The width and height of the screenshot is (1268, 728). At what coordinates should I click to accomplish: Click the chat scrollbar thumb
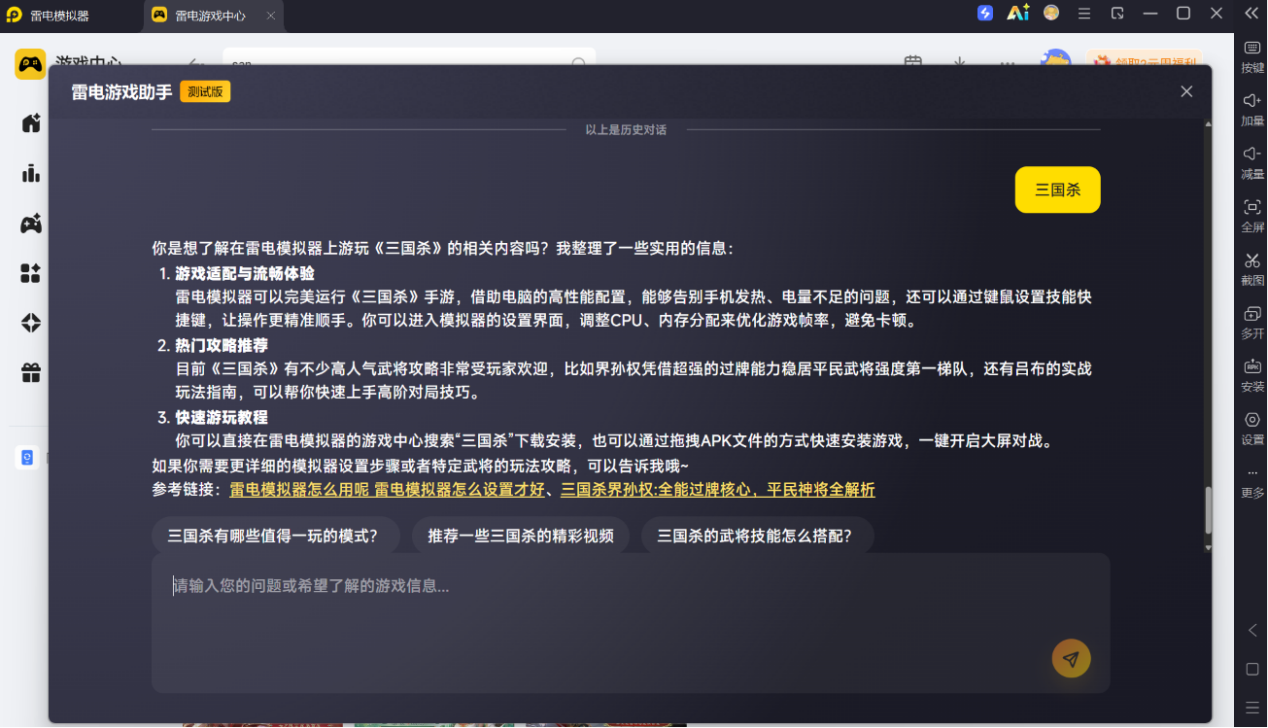coord(1207,510)
